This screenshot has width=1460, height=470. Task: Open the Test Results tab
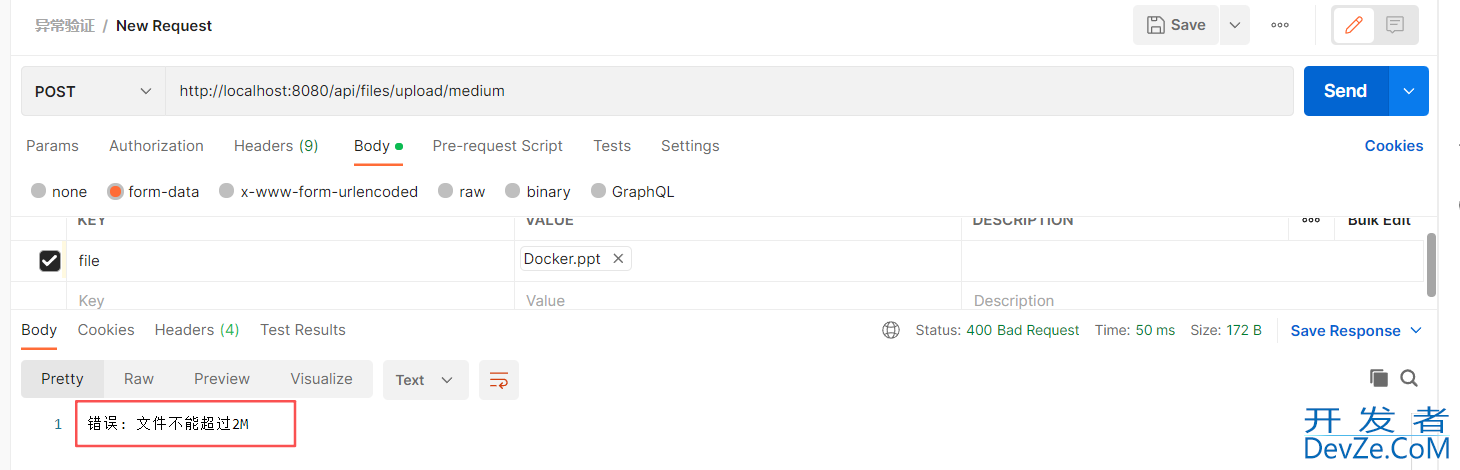(303, 330)
